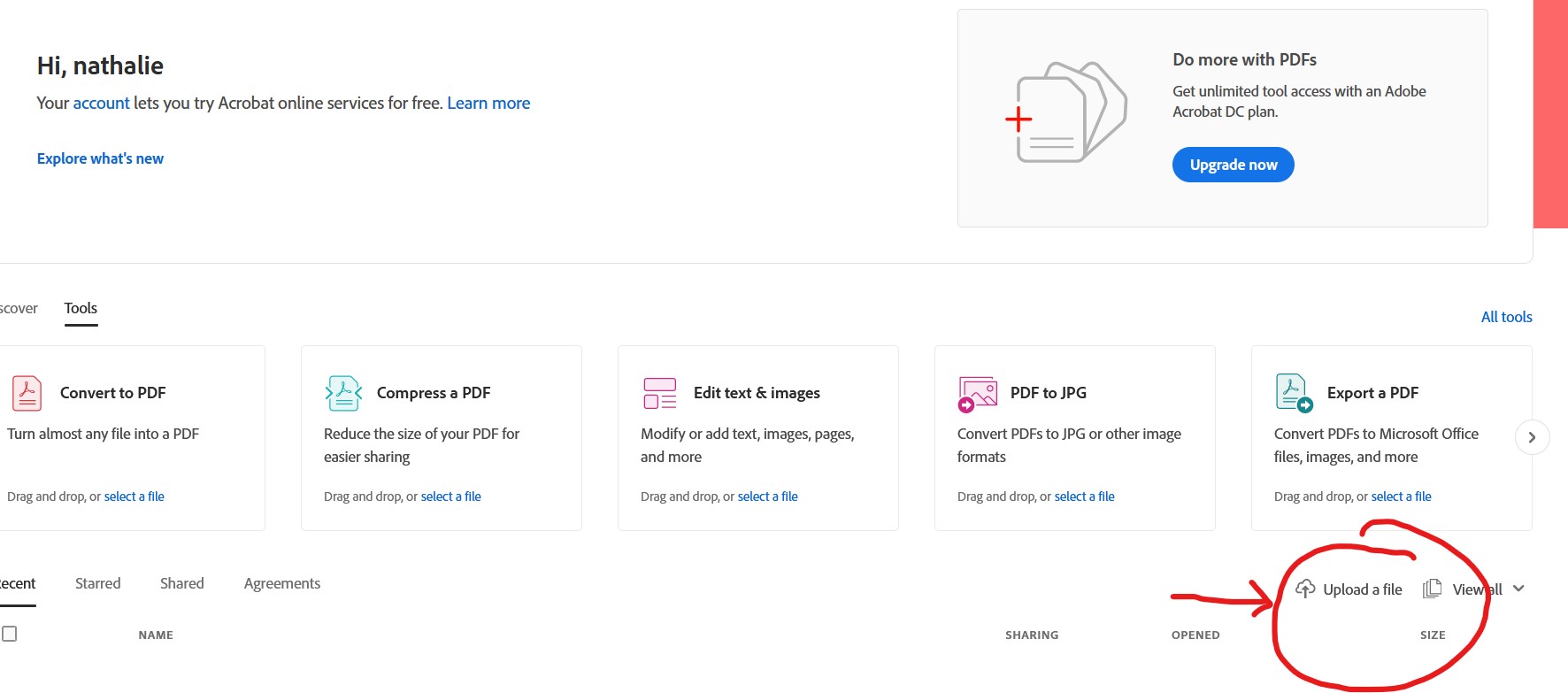1568x693 pixels.
Task: Click the SHARING column header
Action: (x=1032, y=635)
